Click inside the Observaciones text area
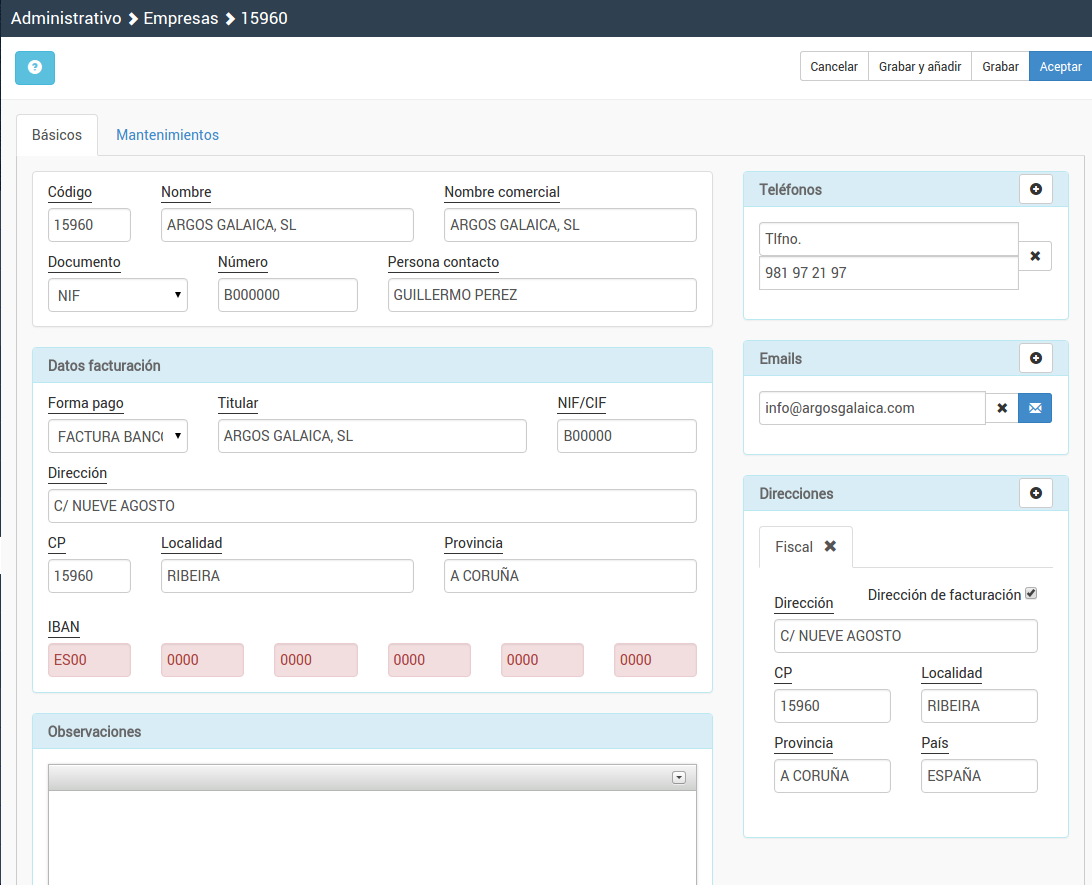The height and width of the screenshot is (885, 1092). 372,838
